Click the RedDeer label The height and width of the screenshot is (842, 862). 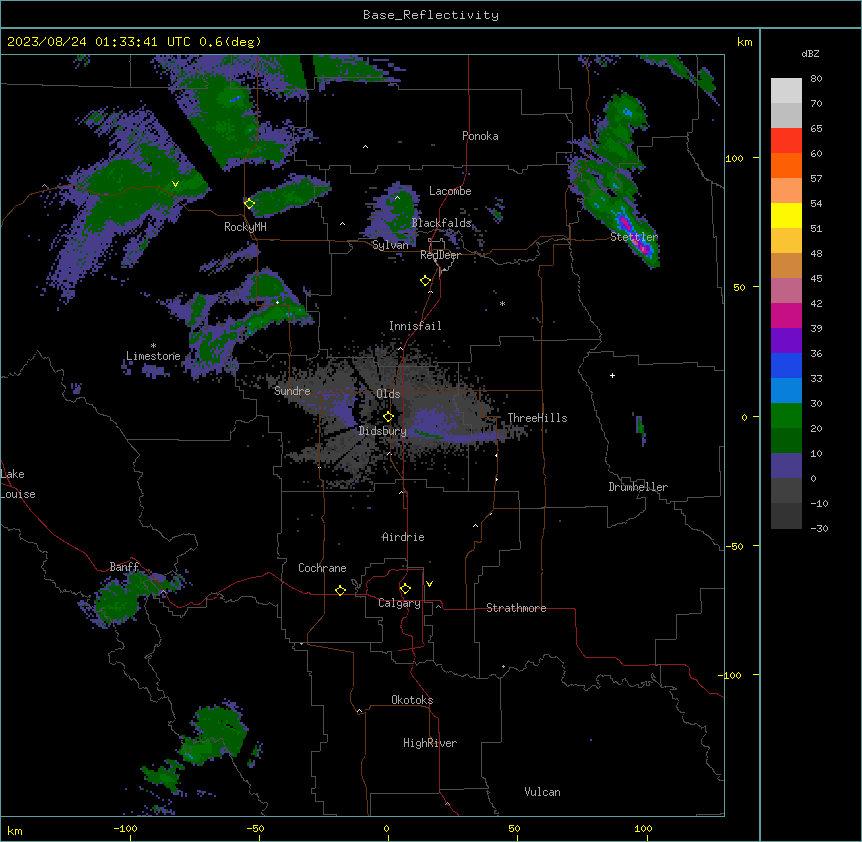pos(440,255)
